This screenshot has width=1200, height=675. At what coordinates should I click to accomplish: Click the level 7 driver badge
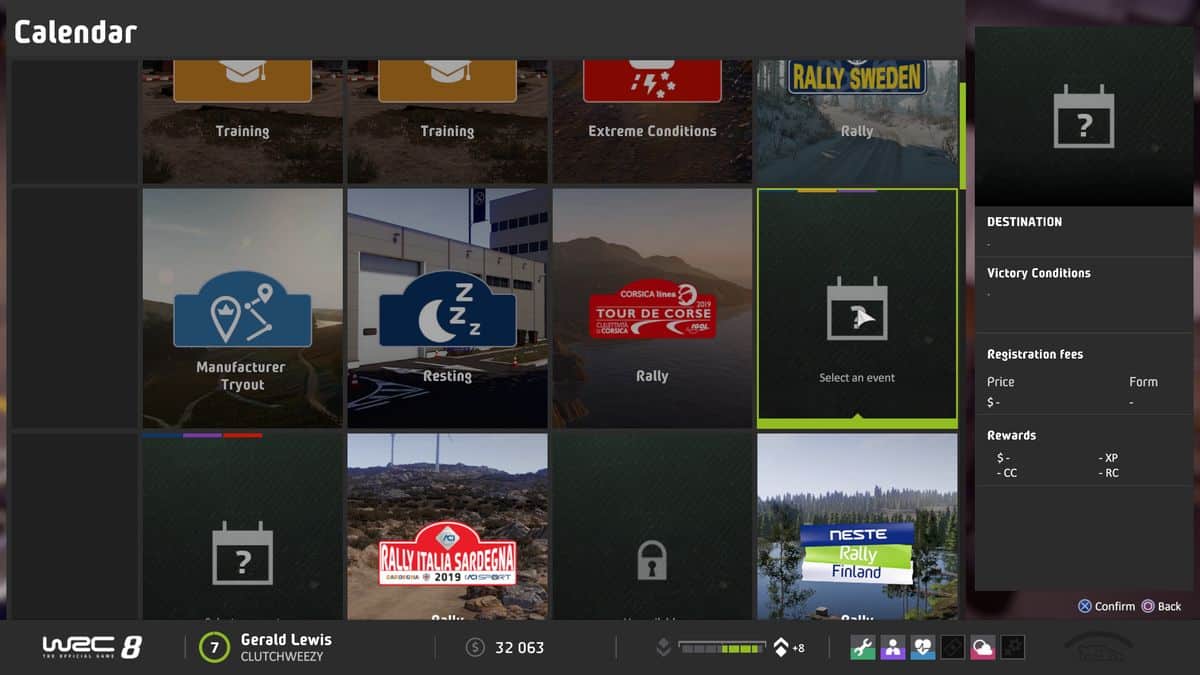(213, 647)
